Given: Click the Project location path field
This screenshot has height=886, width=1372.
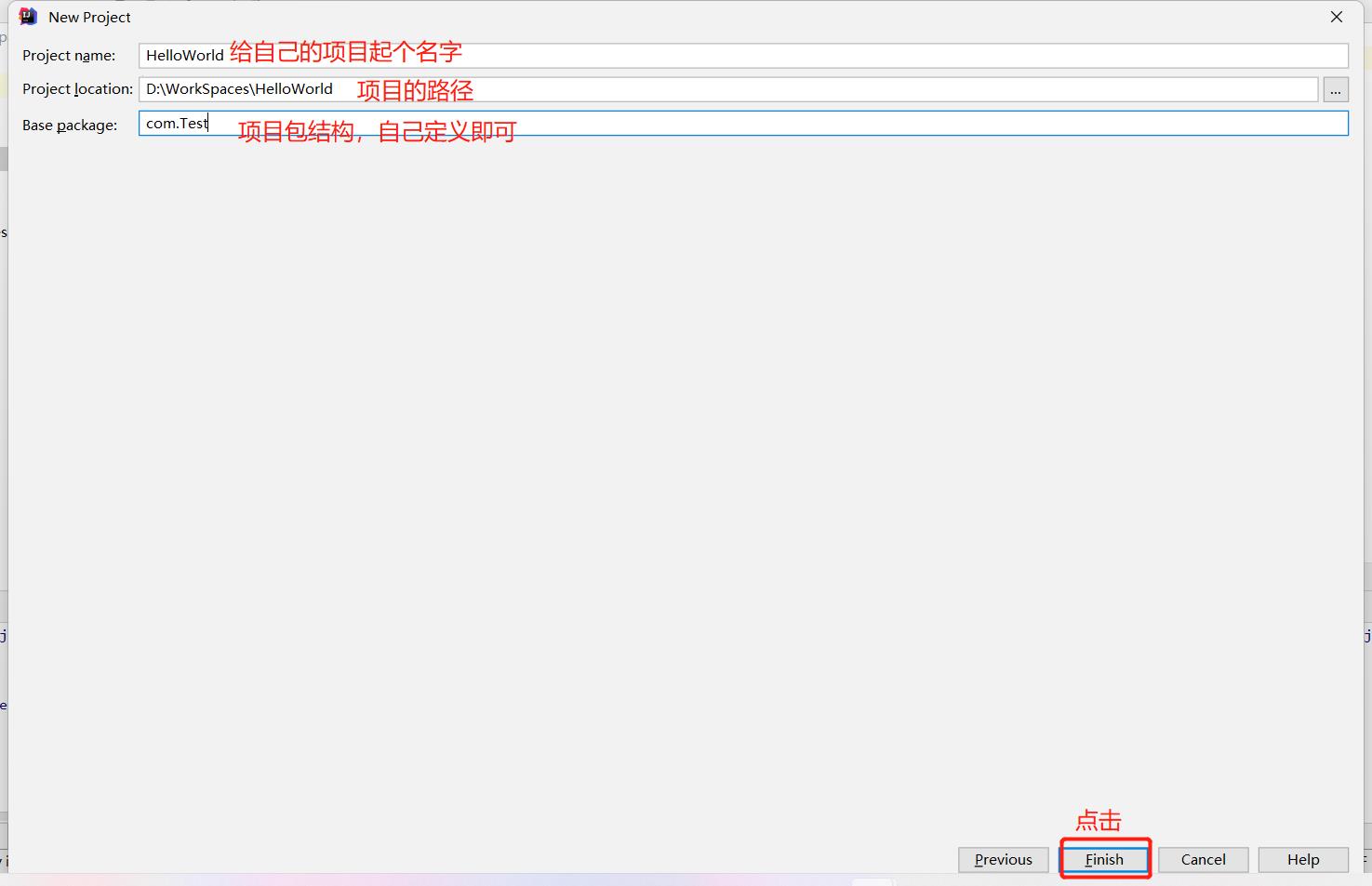Looking at the screenshot, I should pyautogui.click(x=728, y=89).
